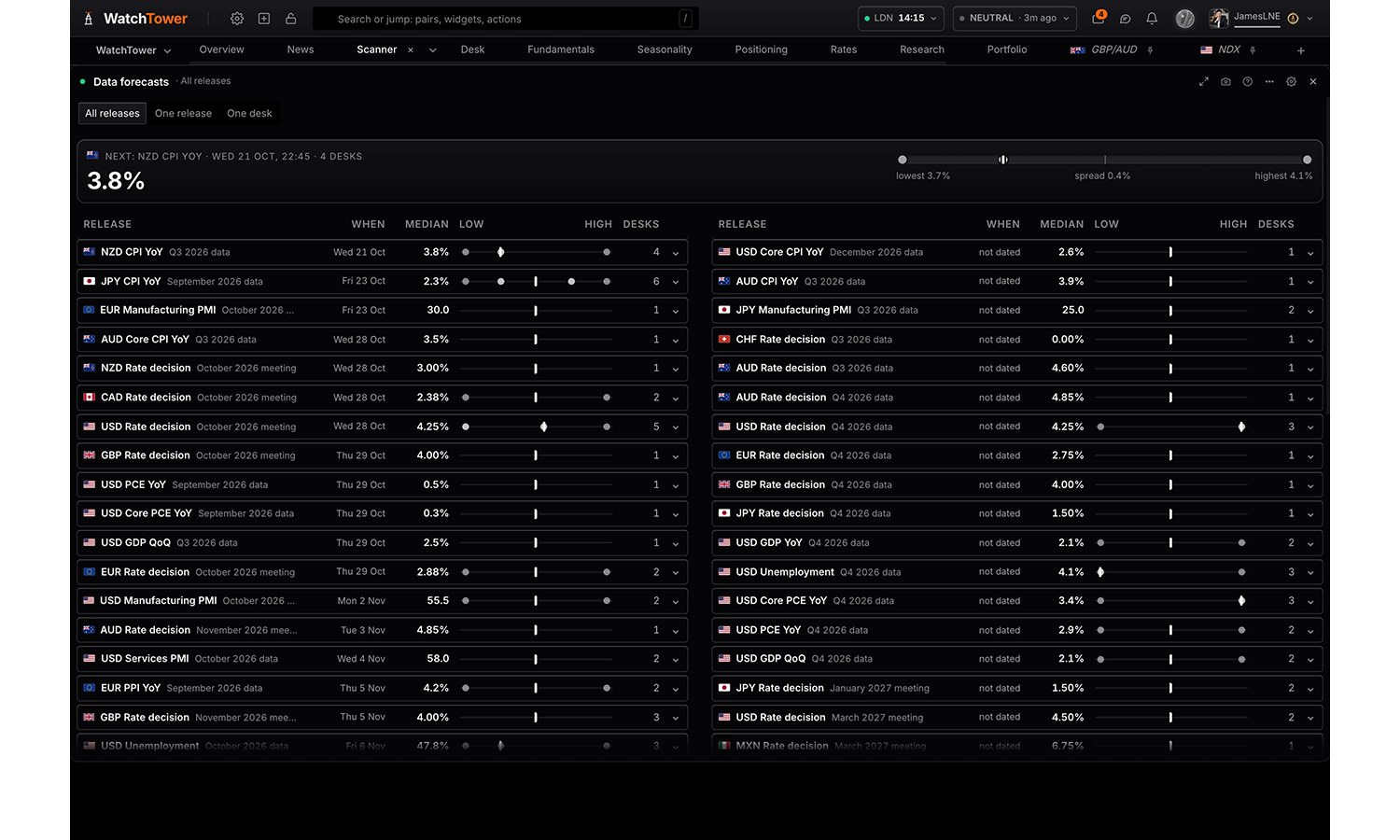
Task: Switch to the One desk view
Action: pyautogui.click(x=249, y=114)
